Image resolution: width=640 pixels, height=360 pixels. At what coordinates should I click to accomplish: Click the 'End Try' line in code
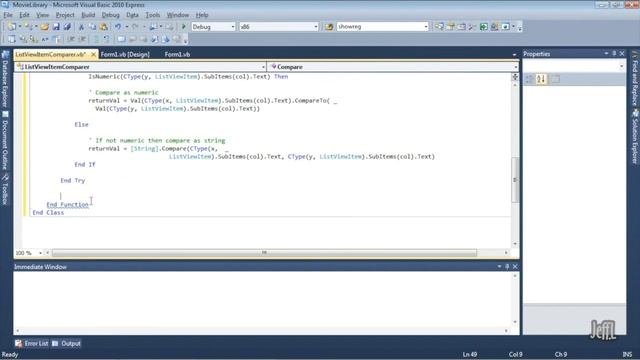click(73, 180)
